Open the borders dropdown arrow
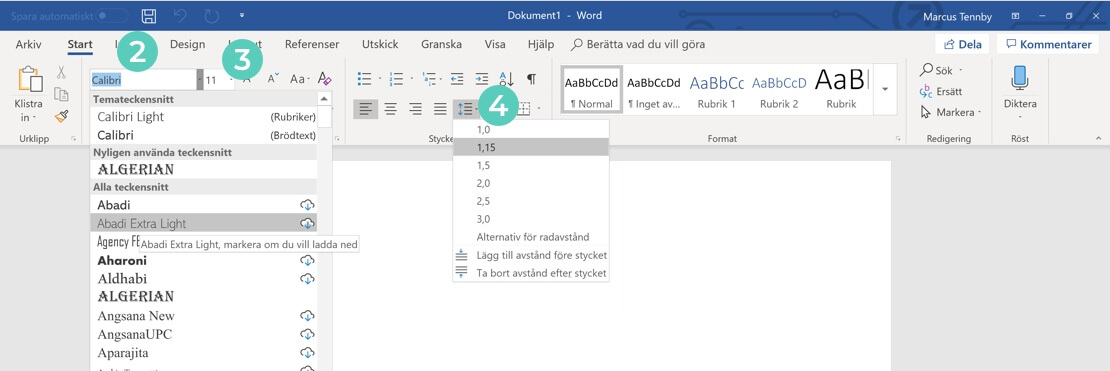Screen dimensions: 1110x371 tap(539, 109)
